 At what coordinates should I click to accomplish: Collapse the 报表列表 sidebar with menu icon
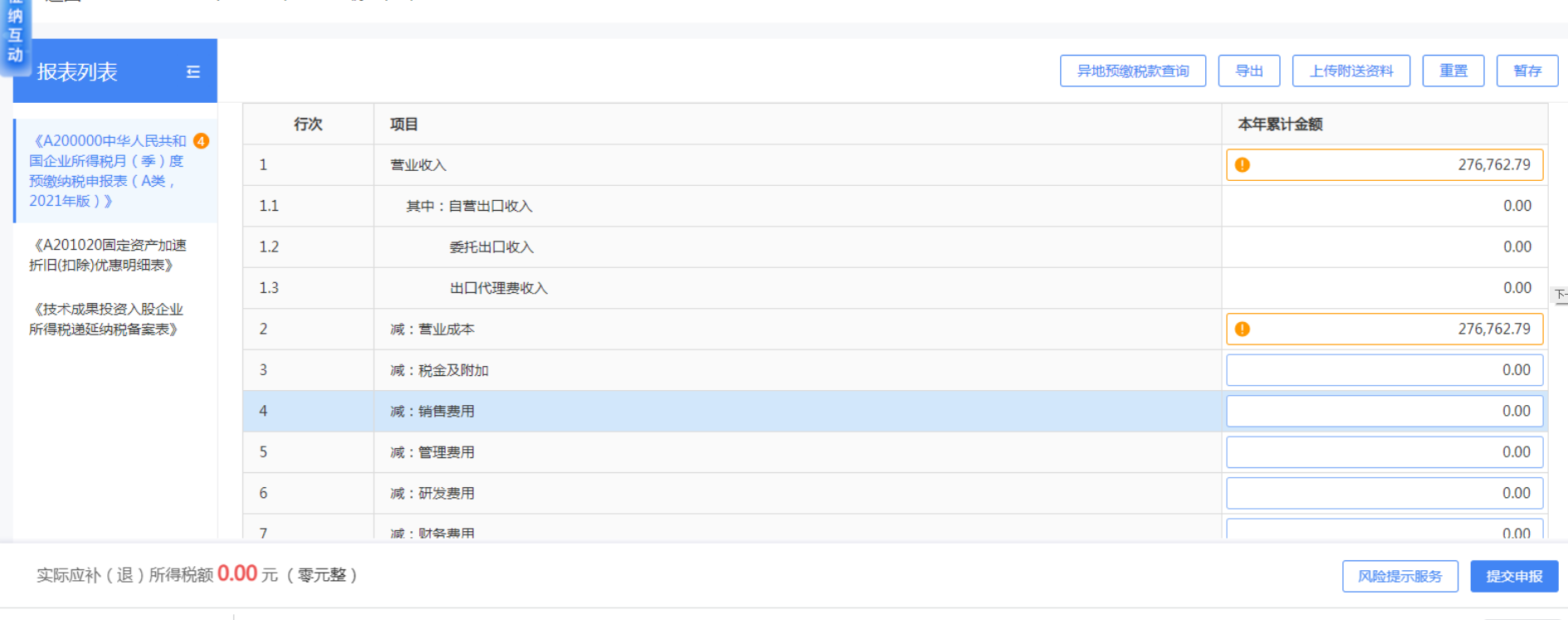click(x=193, y=72)
